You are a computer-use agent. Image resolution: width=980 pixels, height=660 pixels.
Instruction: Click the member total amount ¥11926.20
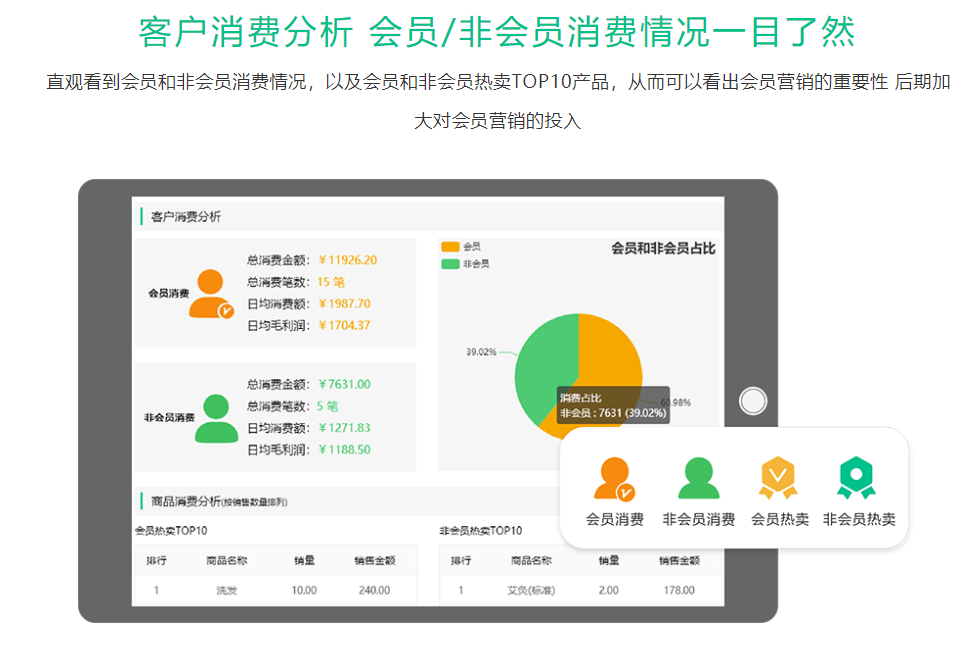click(347, 260)
